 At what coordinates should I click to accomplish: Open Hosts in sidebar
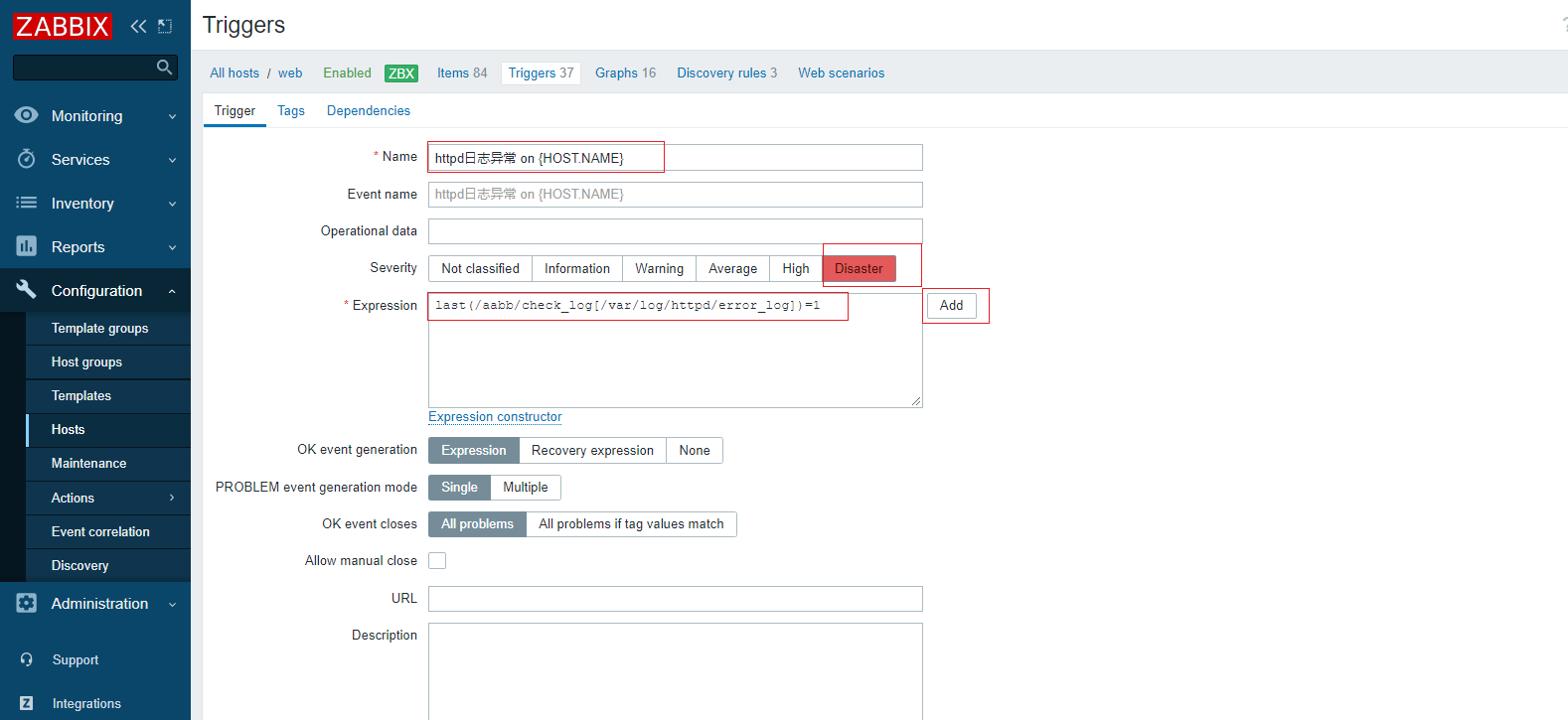tap(108, 430)
